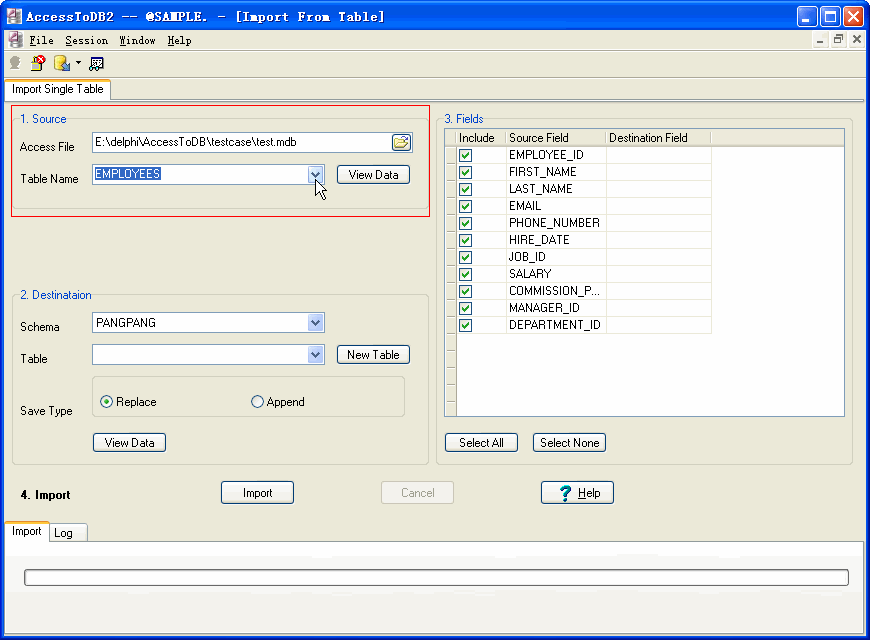Uncheck the SALARY include checkbox
Viewport: 870px width, 640px height.
(x=466, y=274)
